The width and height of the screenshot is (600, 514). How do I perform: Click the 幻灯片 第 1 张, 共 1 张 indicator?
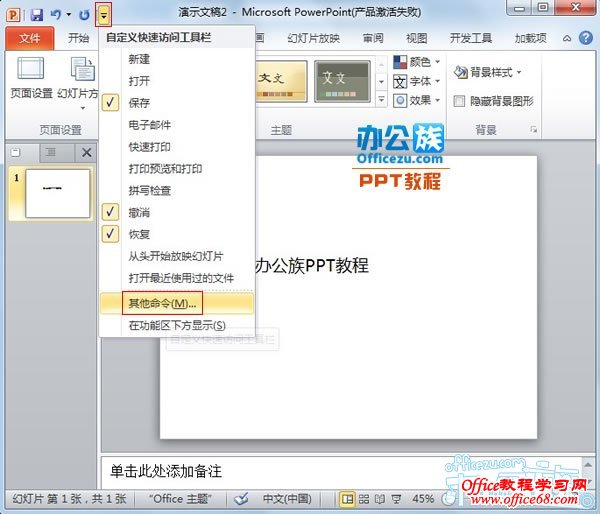pos(69,499)
